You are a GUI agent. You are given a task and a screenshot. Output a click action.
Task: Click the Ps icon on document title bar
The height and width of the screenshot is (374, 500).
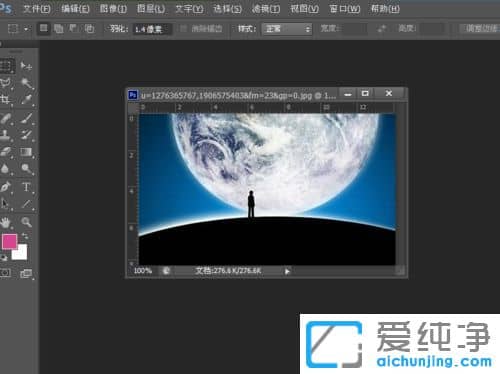tap(133, 95)
